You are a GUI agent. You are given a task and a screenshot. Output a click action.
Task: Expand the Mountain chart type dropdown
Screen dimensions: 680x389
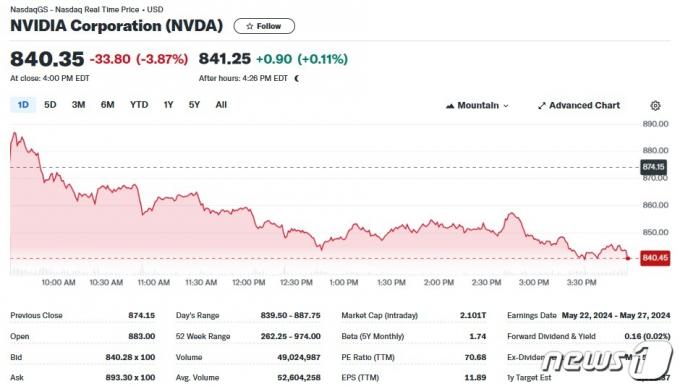point(477,105)
